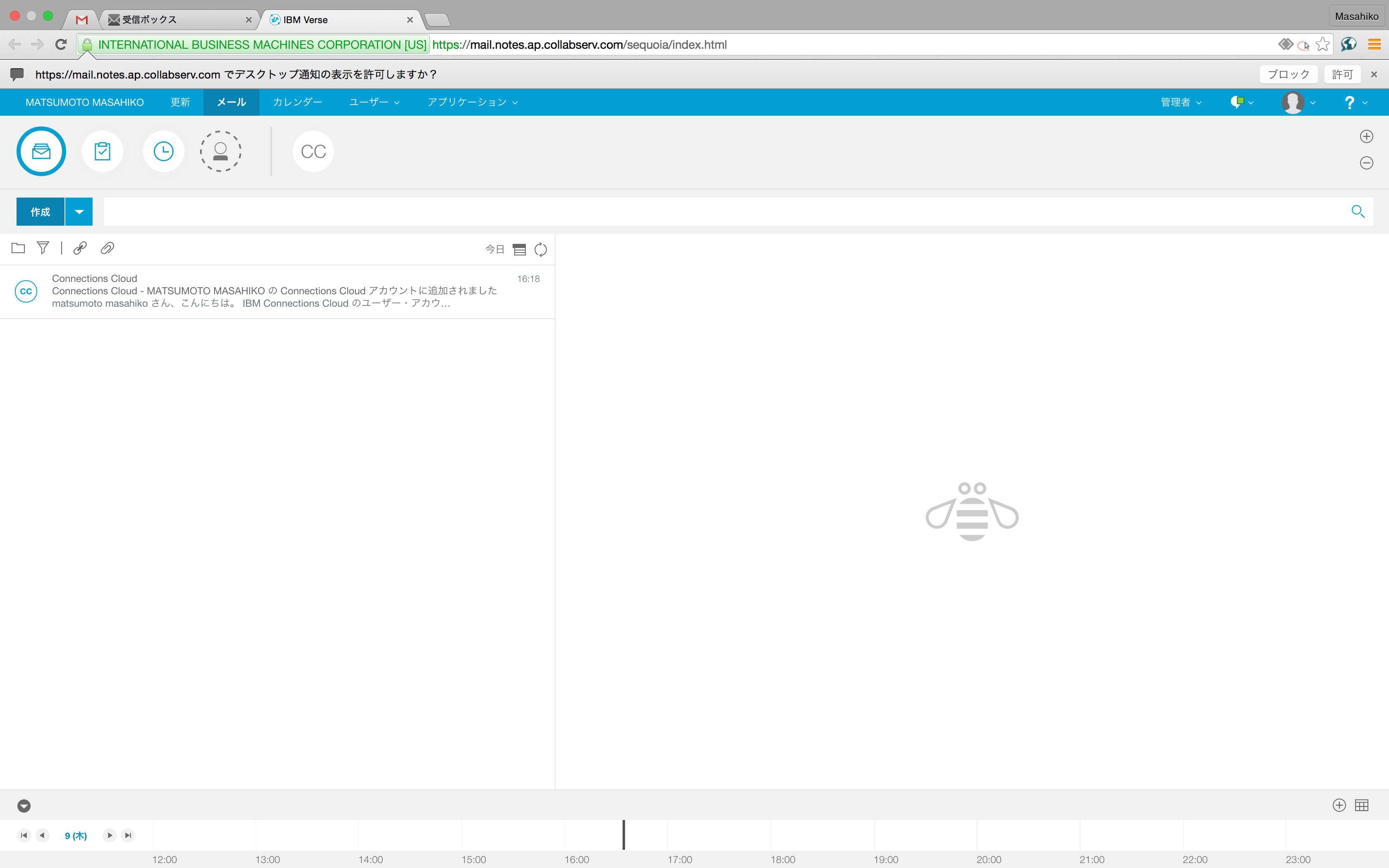Click the 作成 compose button
Viewport: 1389px width, 868px height.
tap(40, 212)
